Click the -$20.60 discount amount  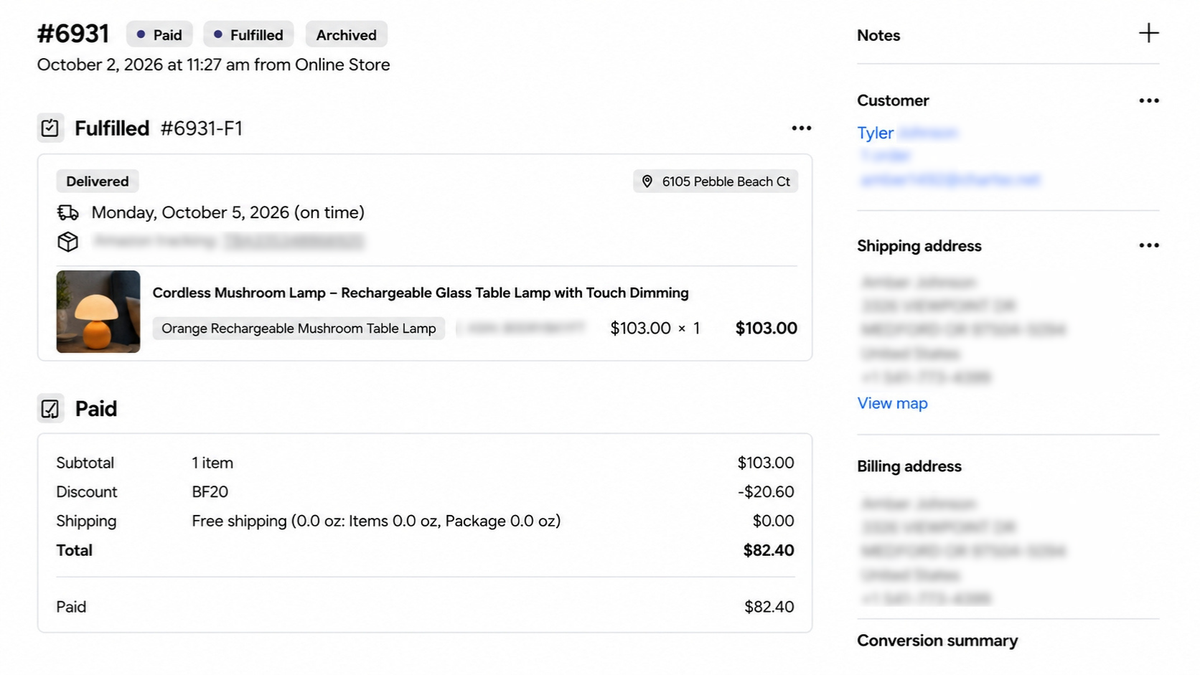click(766, 492)
